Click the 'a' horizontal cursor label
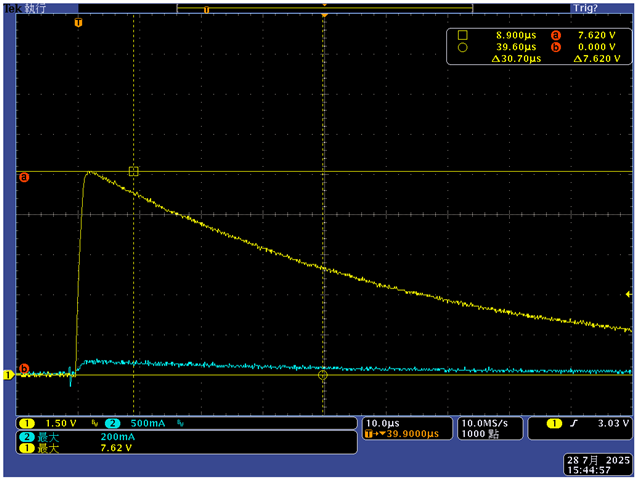Screen dimensions: 639x480 tap(24, 177)
